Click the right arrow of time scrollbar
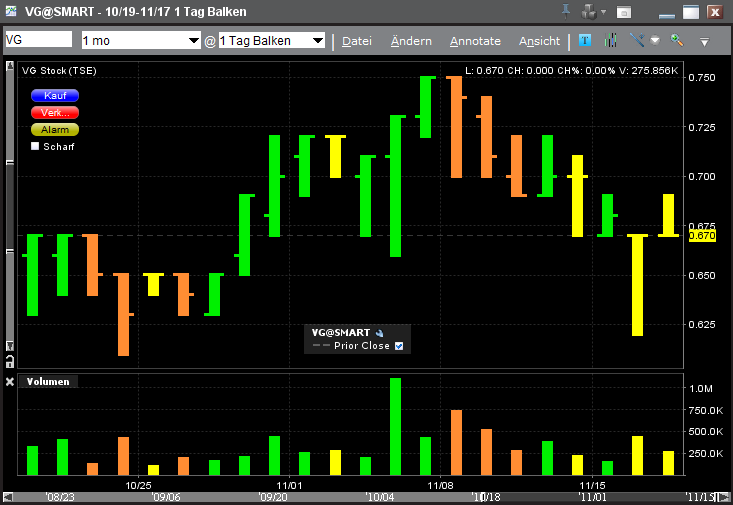 coord(724,497)
